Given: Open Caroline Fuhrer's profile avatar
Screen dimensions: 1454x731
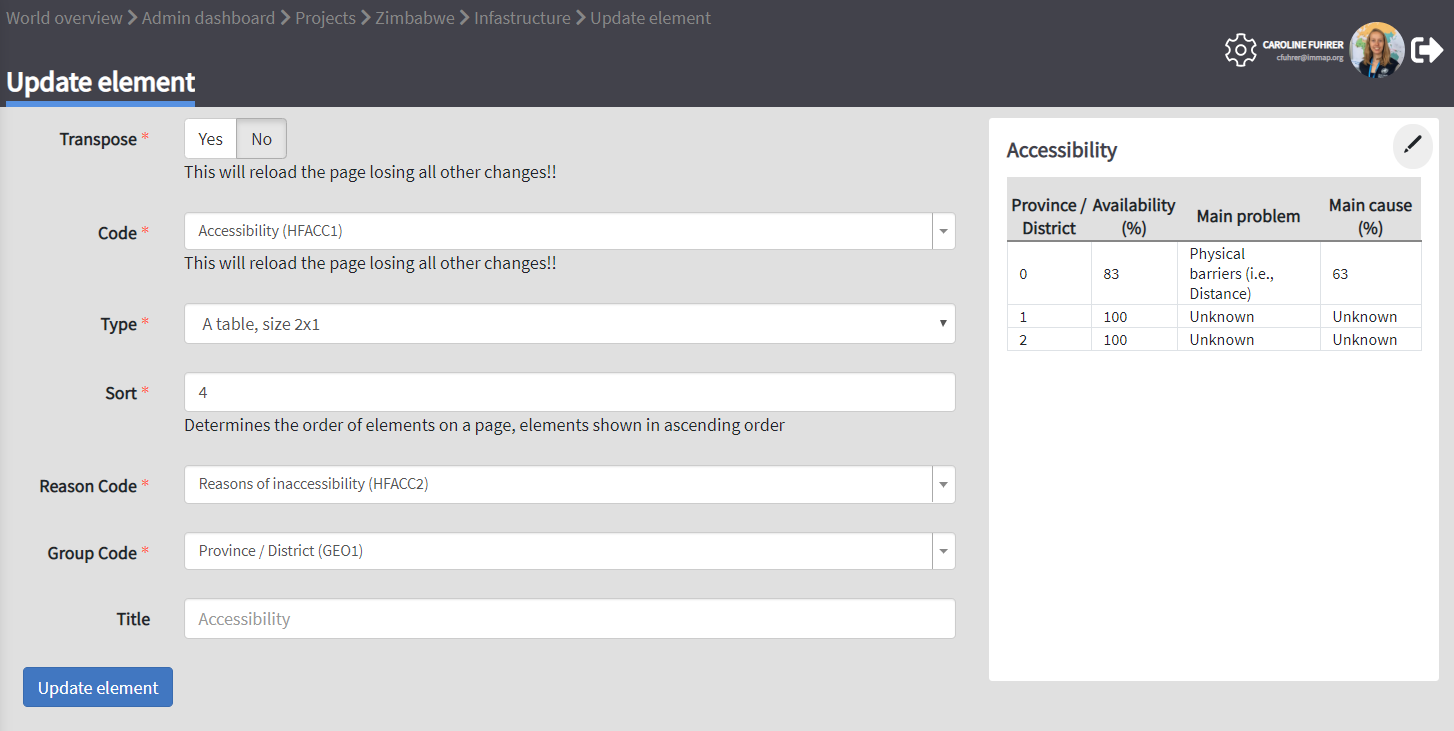Looking at the screenshot, I should point(1376,50).
